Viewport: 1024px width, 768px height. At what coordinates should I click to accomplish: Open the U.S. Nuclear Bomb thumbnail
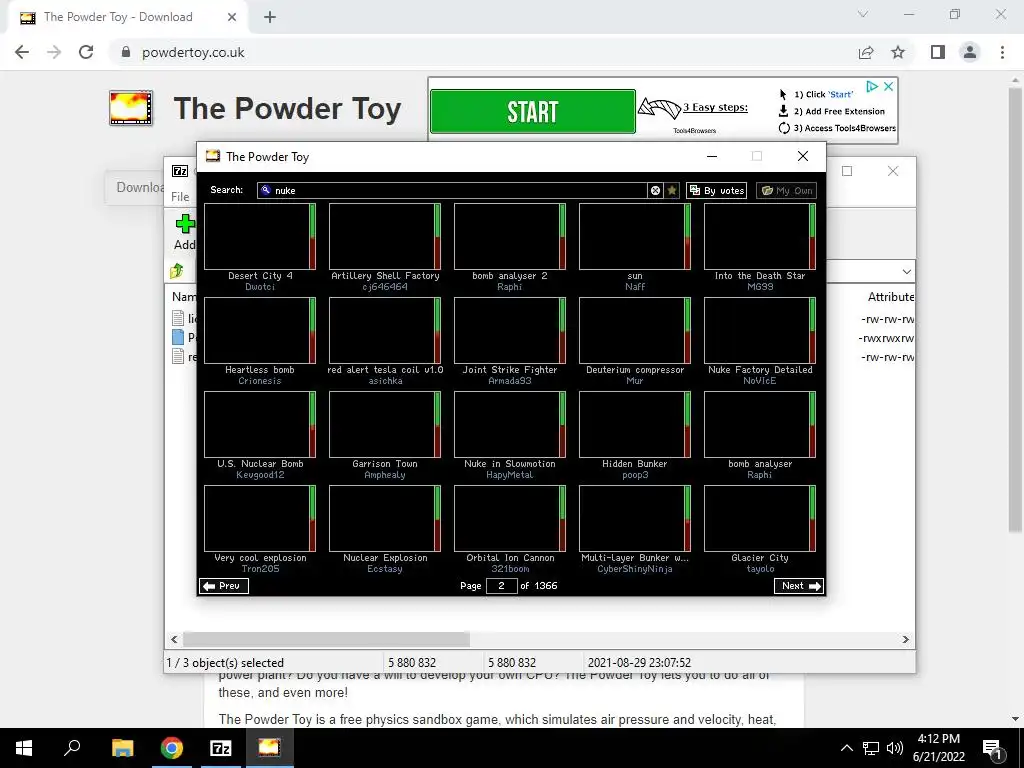(260, 424)
